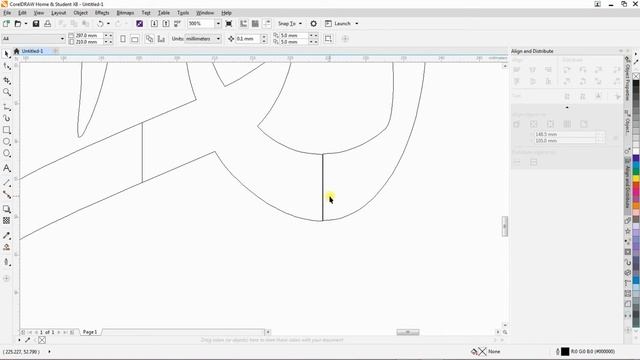Toggle Show Grid
640x360 pixels.
(255, 24)
